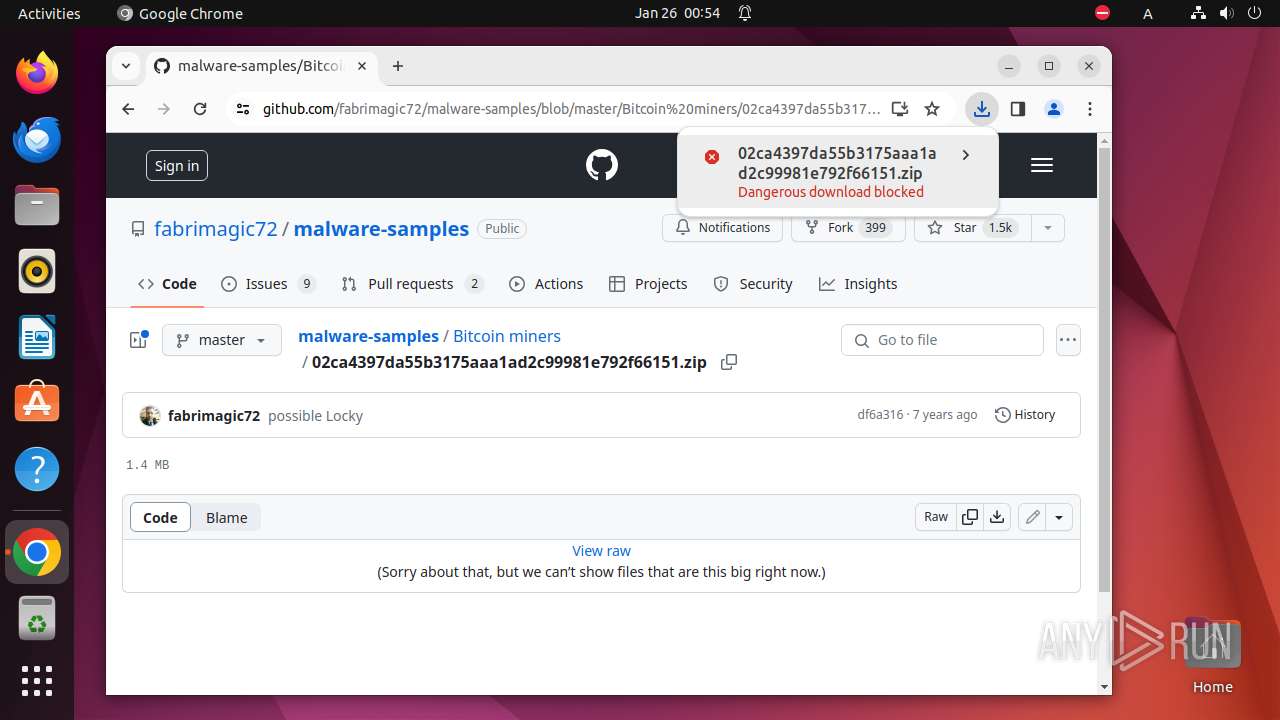The height and width of the screenshot is (720, 1280).
Task: Open Help from the dock
Action: click(x=37, y=469)
